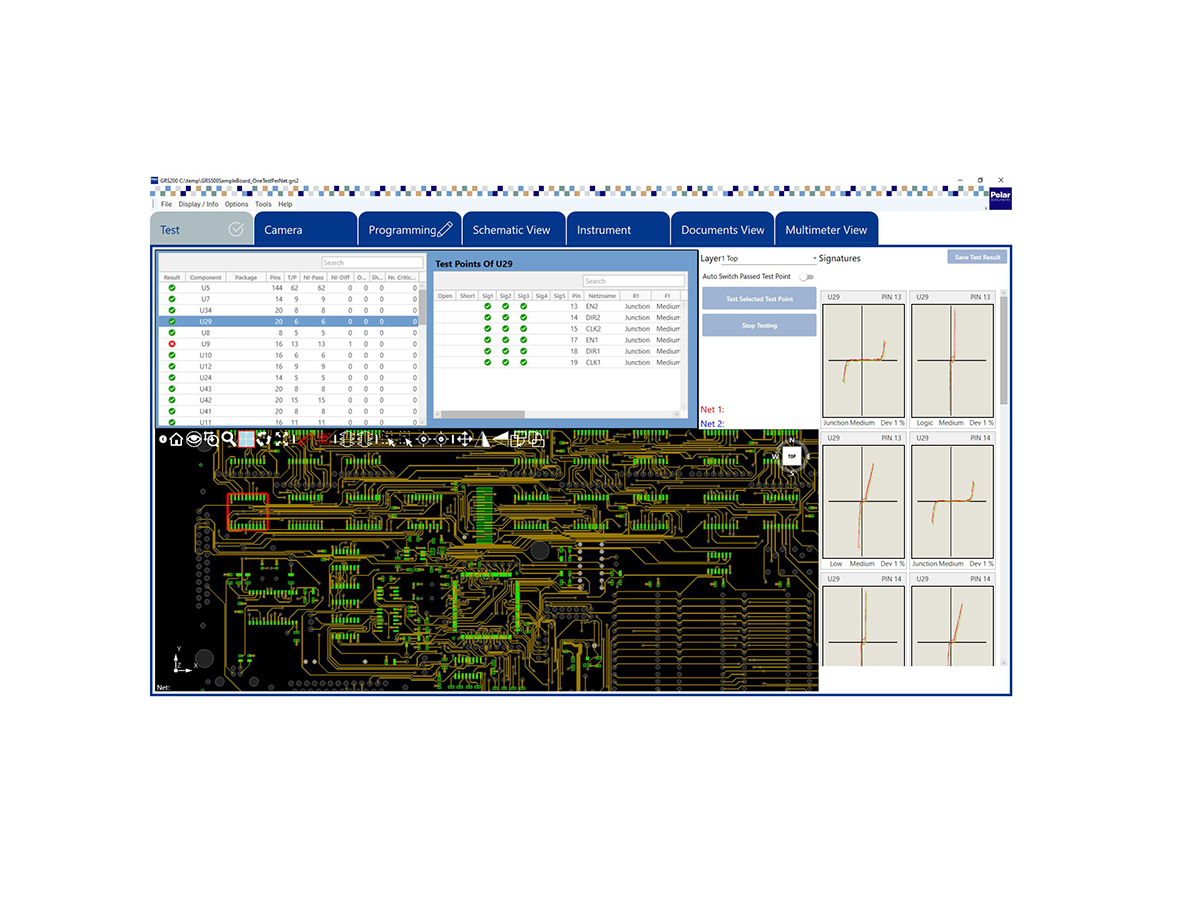Select the magnifier search tool
The image size is (1200, 900).
[229, 439]
